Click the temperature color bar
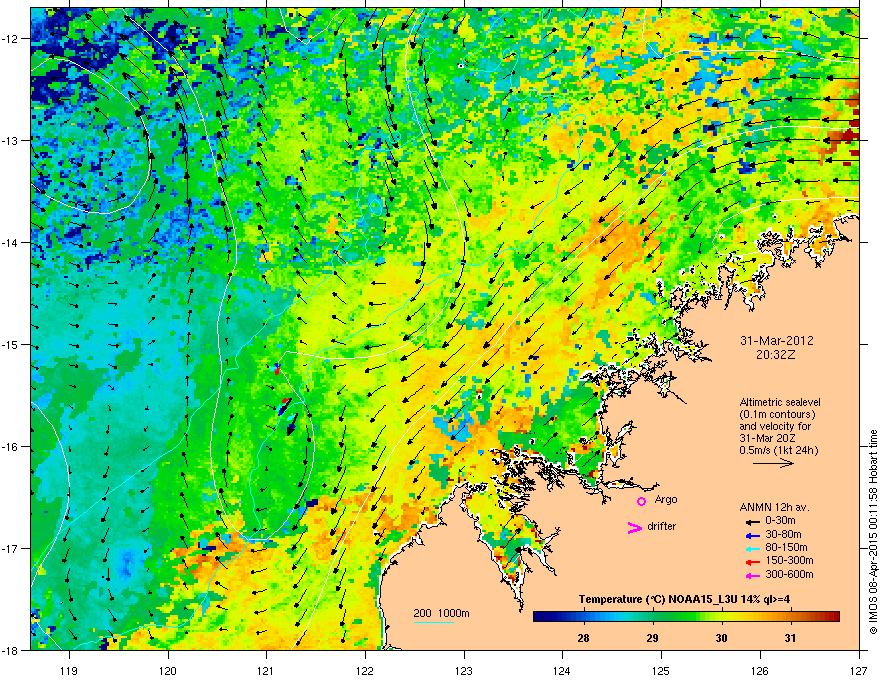Image resolution: width=880 pixels, height=680 pixels. (x=686, y=616)
